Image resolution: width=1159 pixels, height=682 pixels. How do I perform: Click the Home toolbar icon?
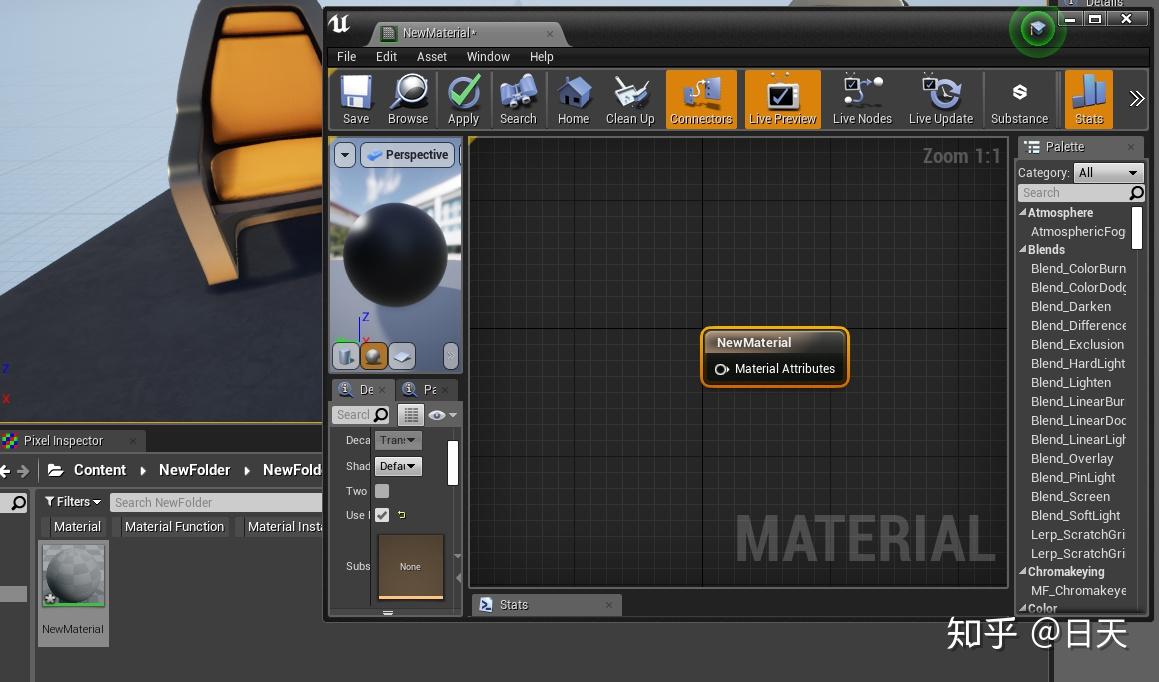pyautogui.click(x=573, y=99)
